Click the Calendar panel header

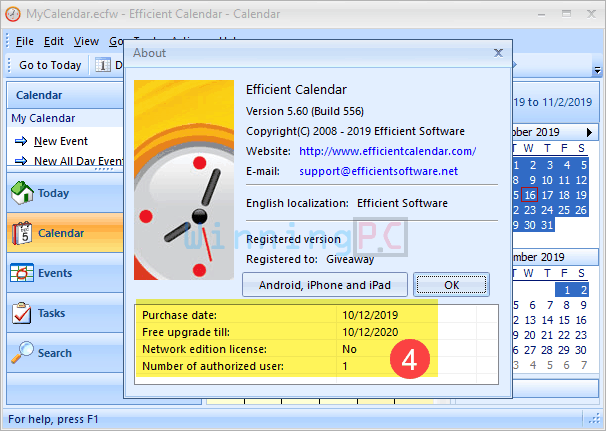coord(65,95)
